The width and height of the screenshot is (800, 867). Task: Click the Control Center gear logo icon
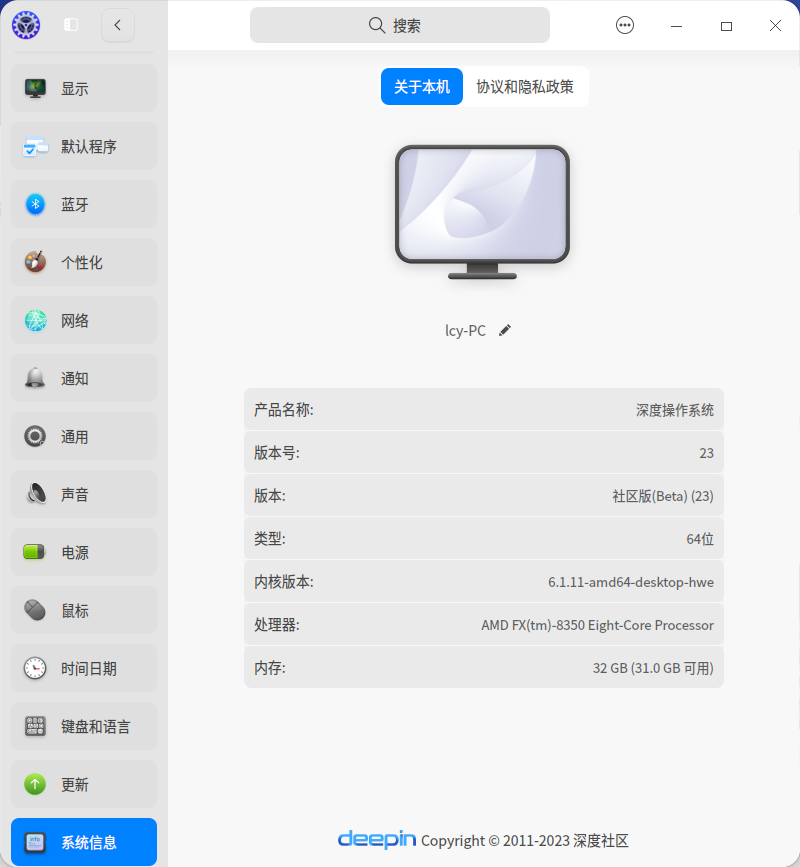click(26, 25)
